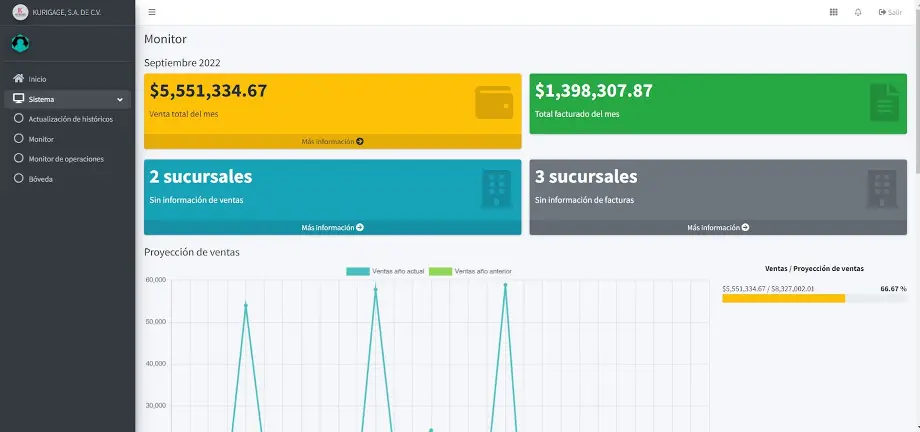Click the Septiembre 2022 label

pos(182,63)
